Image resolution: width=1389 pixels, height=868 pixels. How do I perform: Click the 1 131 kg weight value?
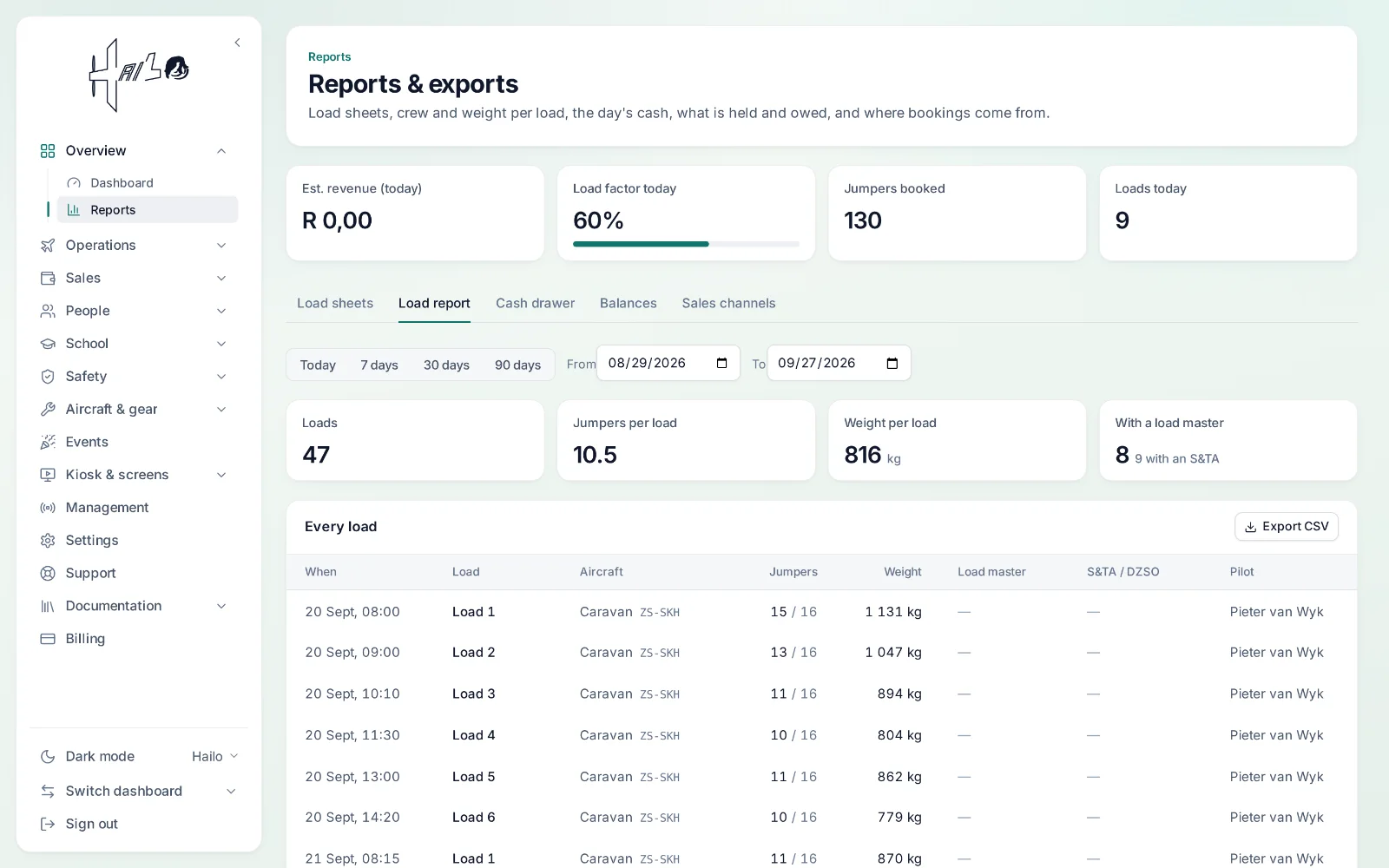(893, 612)
